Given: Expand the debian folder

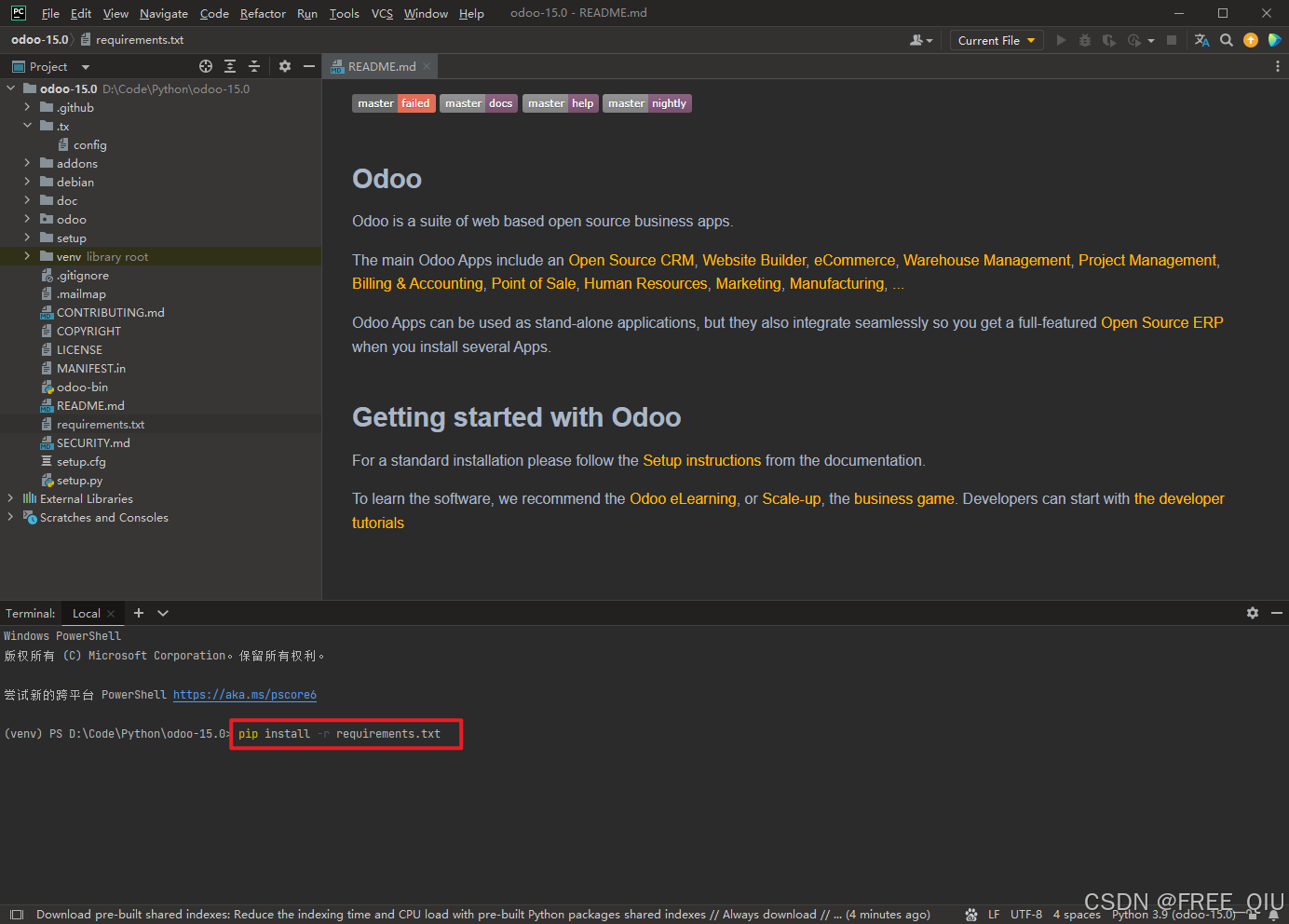Looking at the screenshot, I should [27, 182].
